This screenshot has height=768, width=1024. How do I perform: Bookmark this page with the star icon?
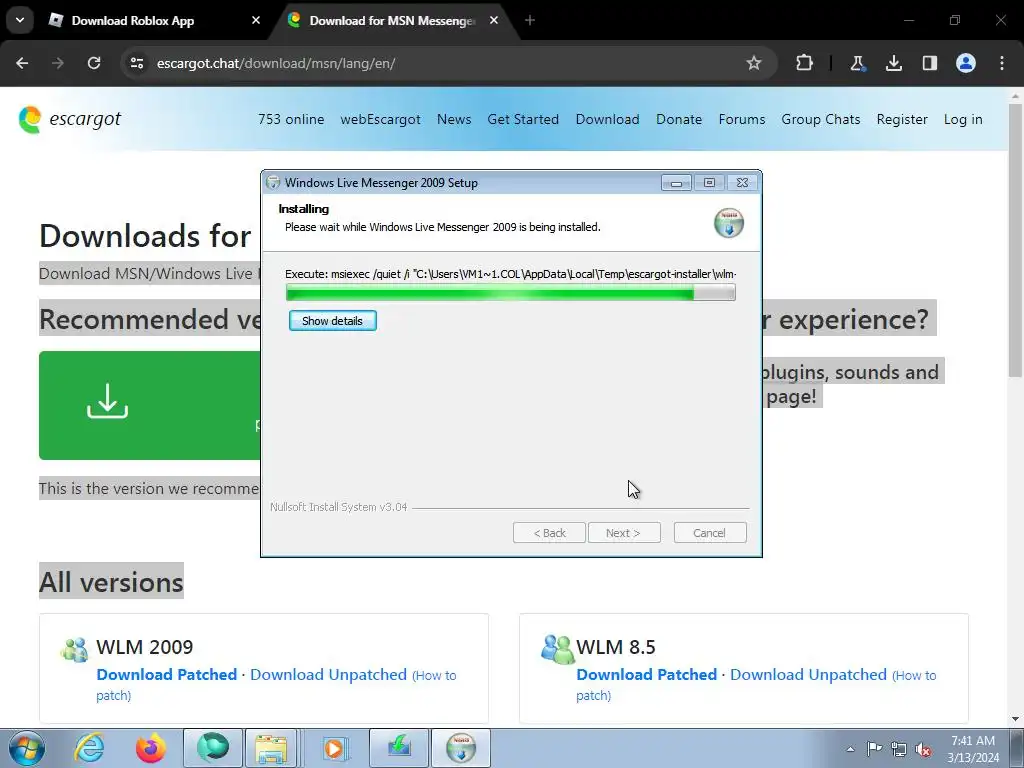(754, 63)
